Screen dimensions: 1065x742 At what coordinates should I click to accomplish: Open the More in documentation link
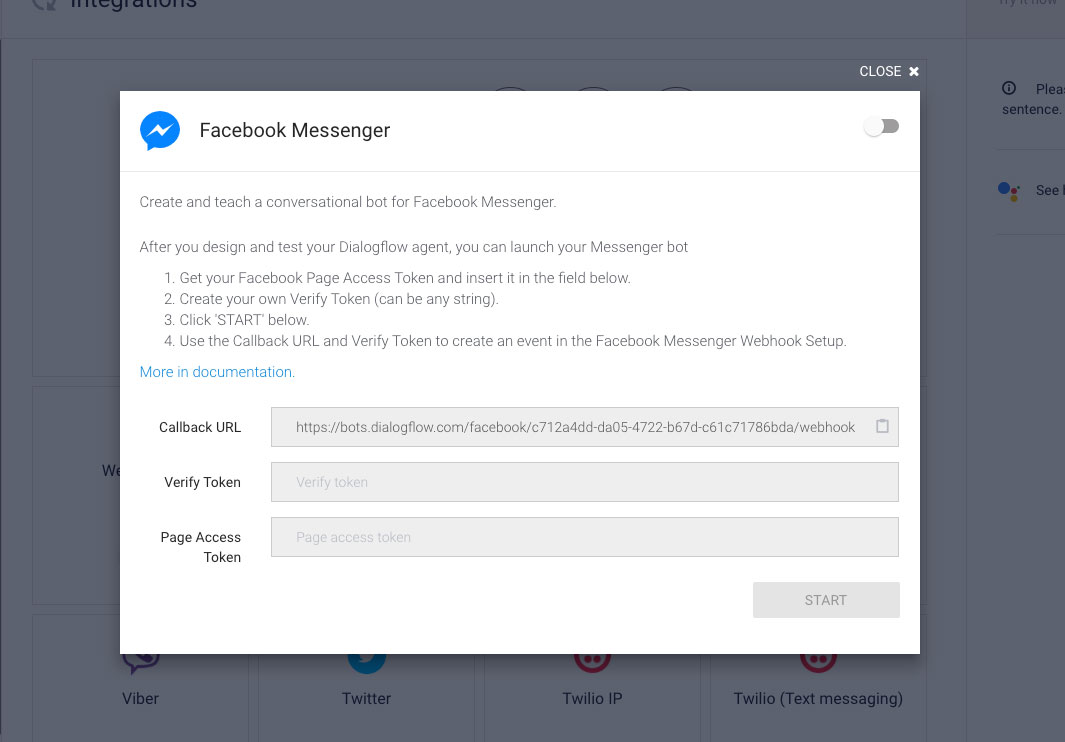point(217,372)
